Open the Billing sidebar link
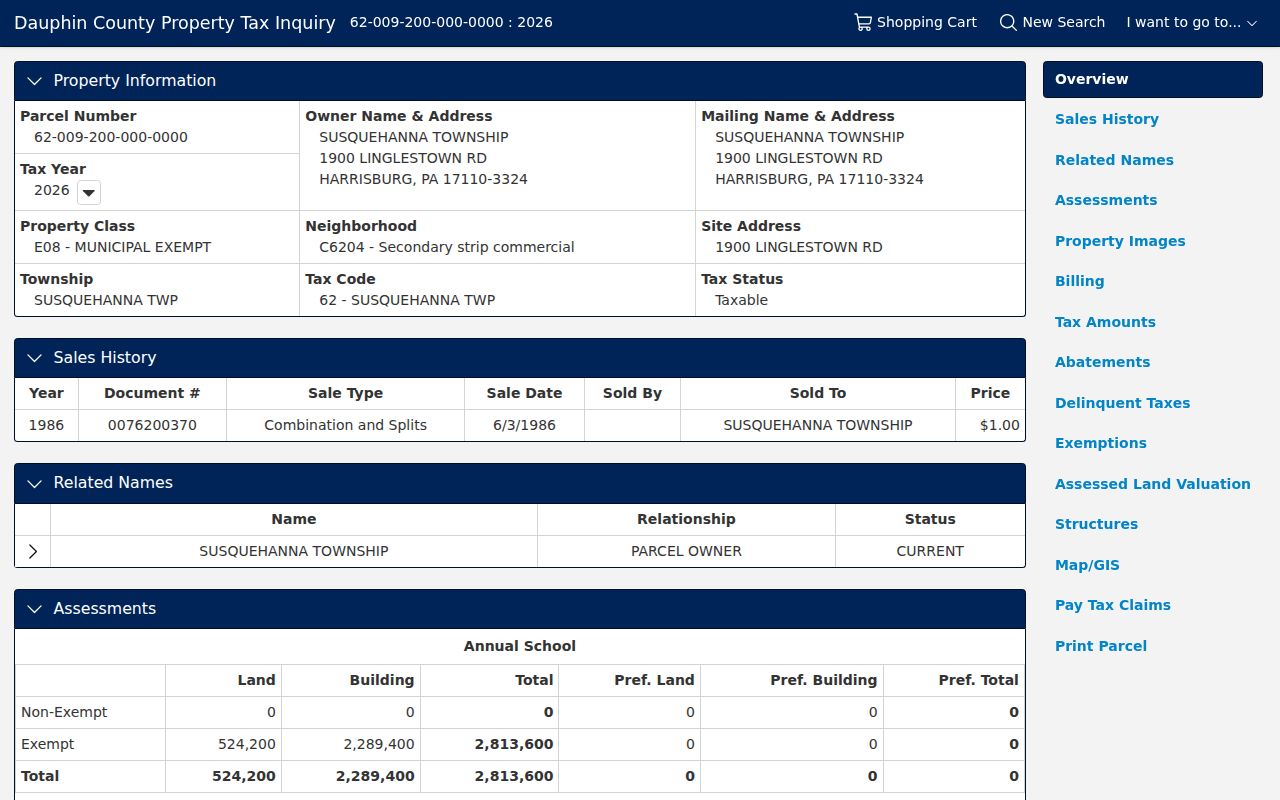 [x=1079, y=281]
